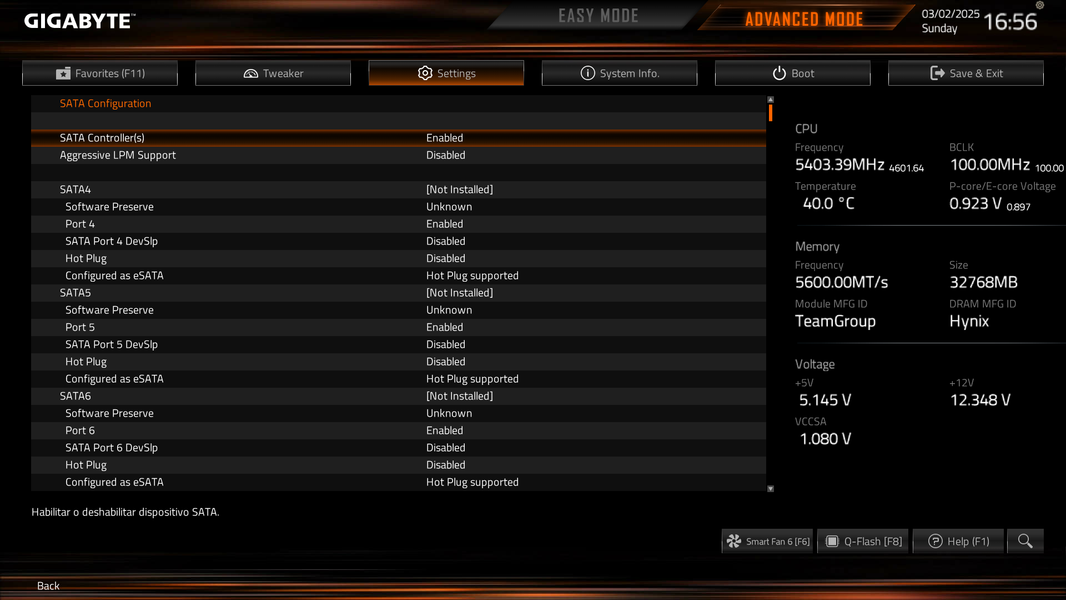
Task: Switch to the System Info. tab
Action: tap(619, 73)
